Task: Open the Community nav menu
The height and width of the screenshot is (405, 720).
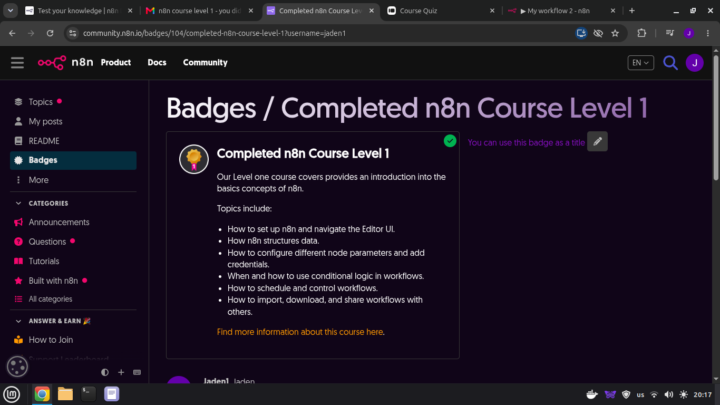Action: click(x=205, y=62)
